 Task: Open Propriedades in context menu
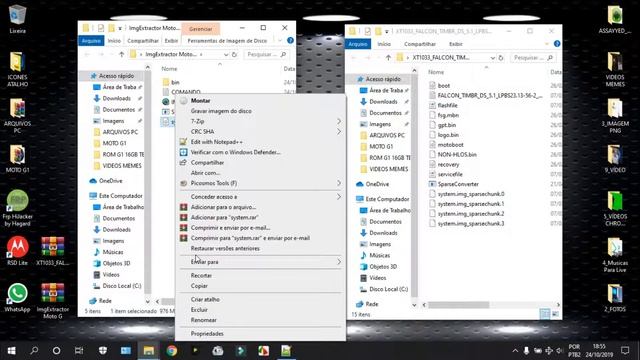click(260, 333)
